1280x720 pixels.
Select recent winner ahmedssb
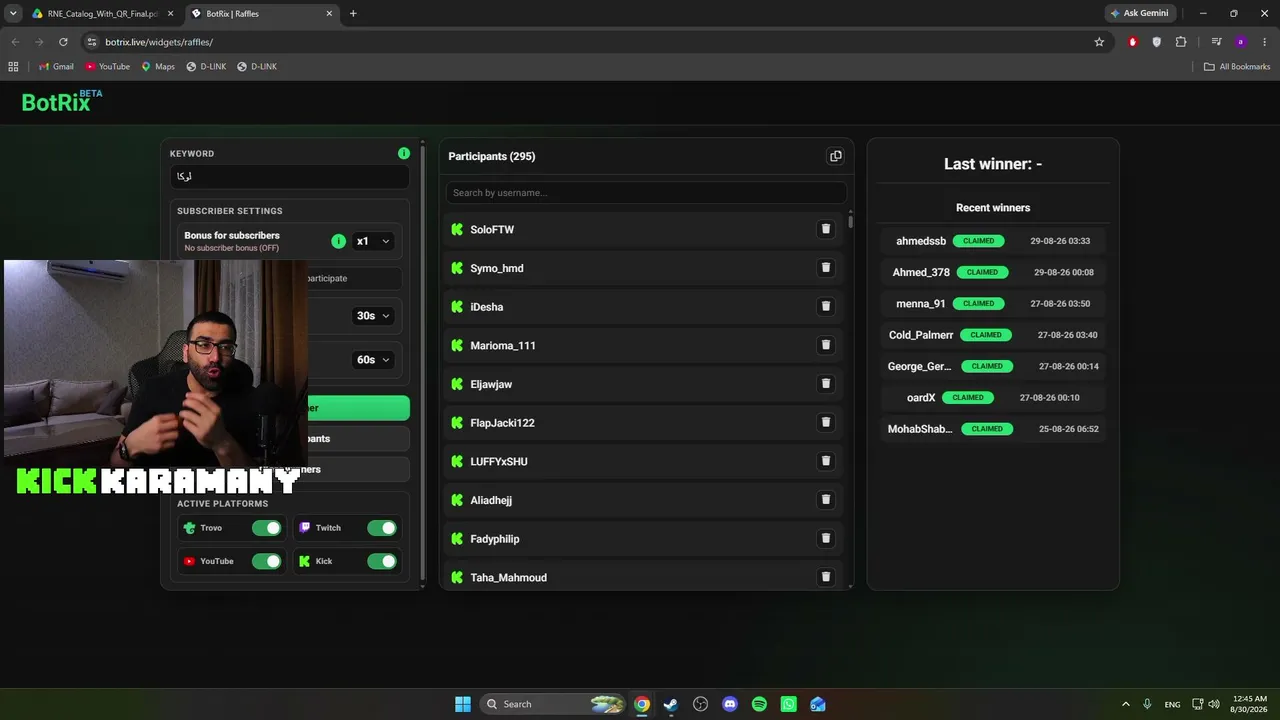click(921, 241)
